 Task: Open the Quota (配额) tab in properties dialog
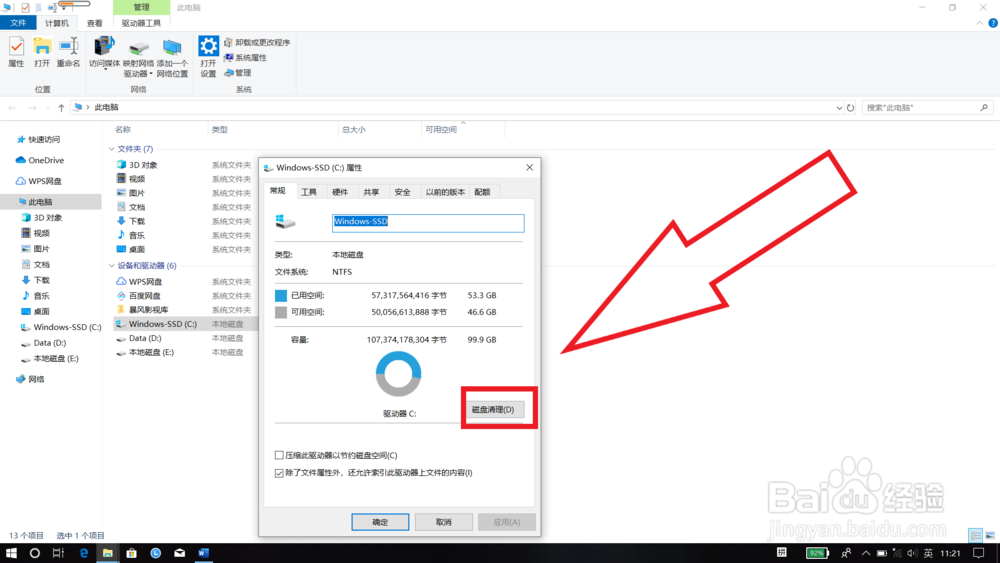click(x=483, y=192)
